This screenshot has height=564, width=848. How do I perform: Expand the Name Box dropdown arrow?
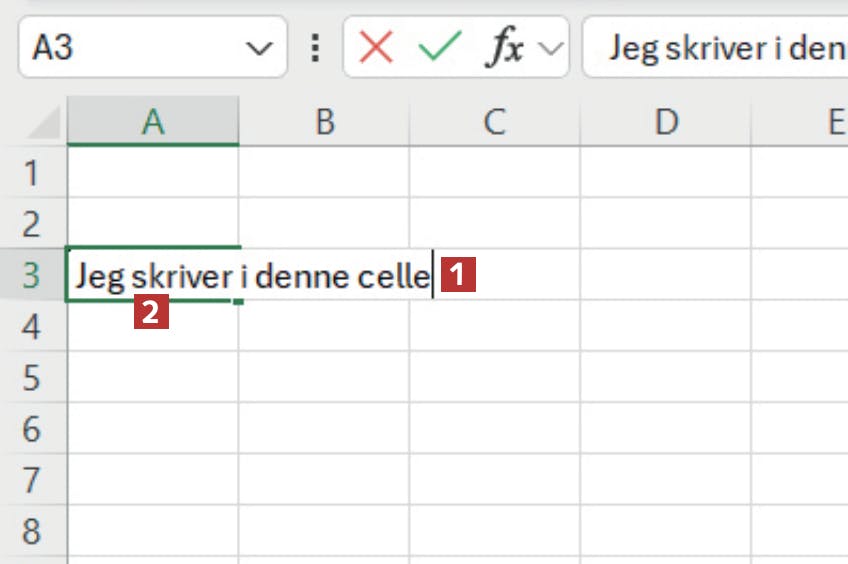259,47
